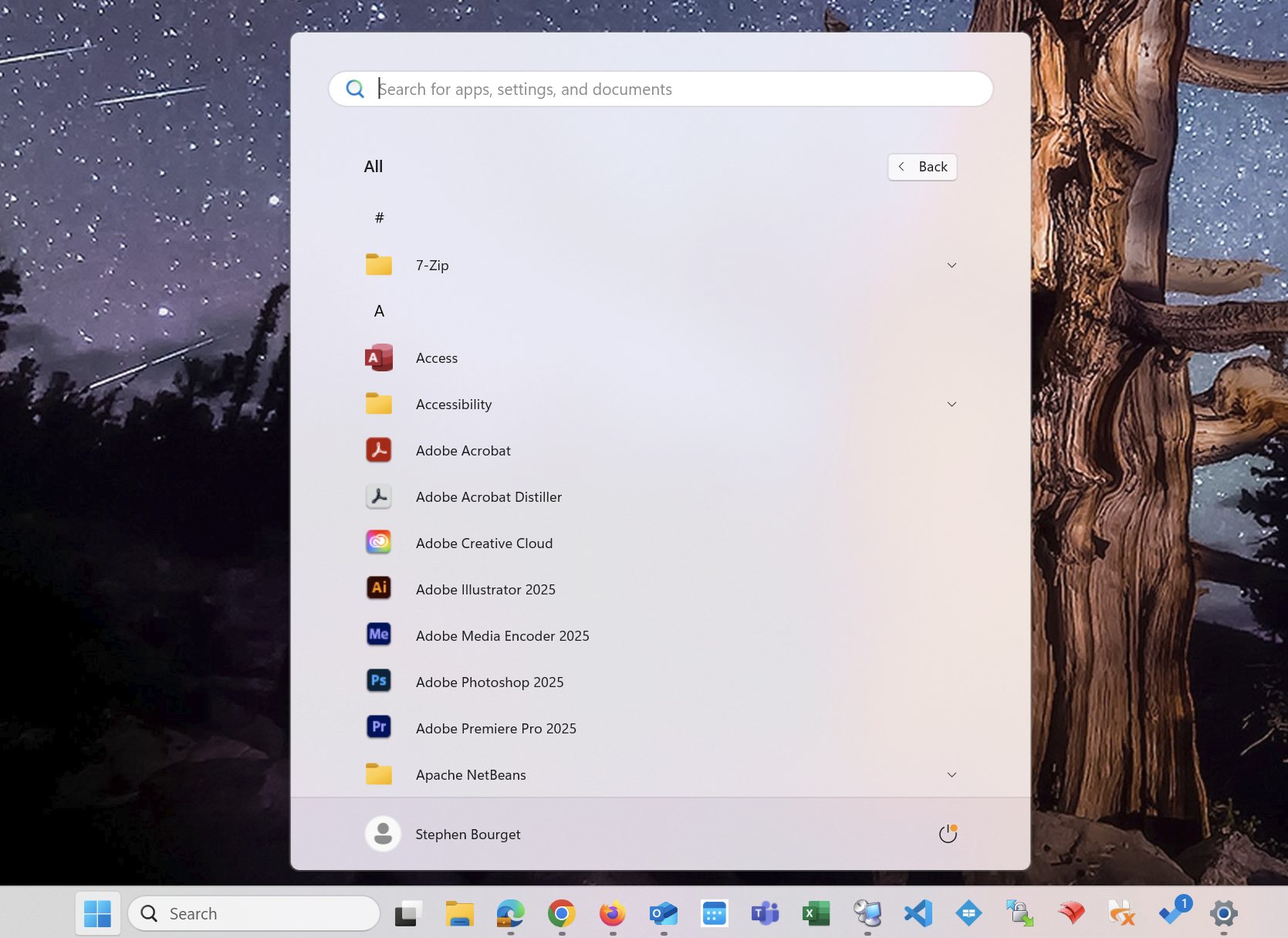
Task: Open Firefox from the taskbar
Action: click(x=612, y=914)
